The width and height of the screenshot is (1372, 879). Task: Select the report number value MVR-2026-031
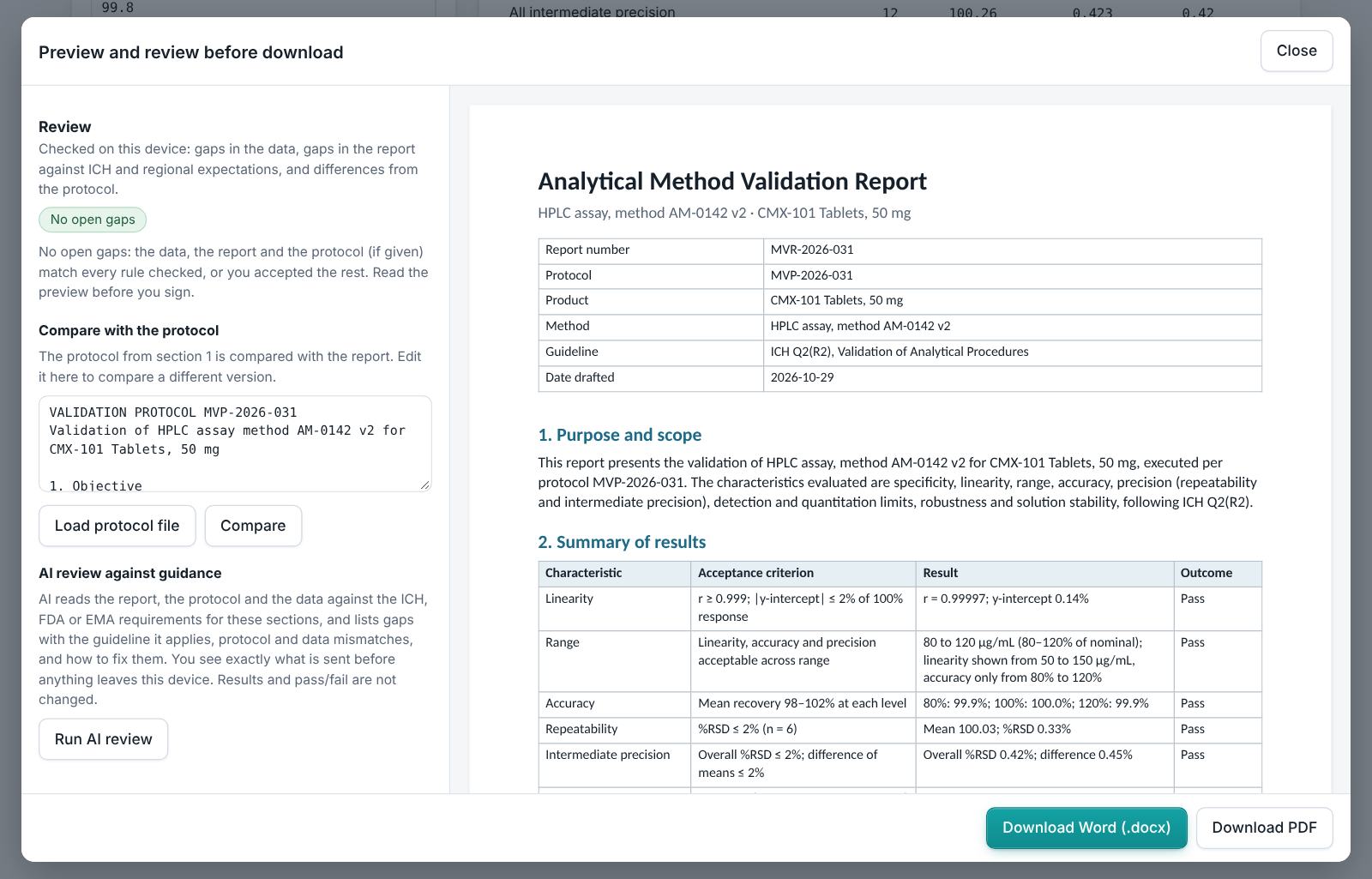coord(812,250)
